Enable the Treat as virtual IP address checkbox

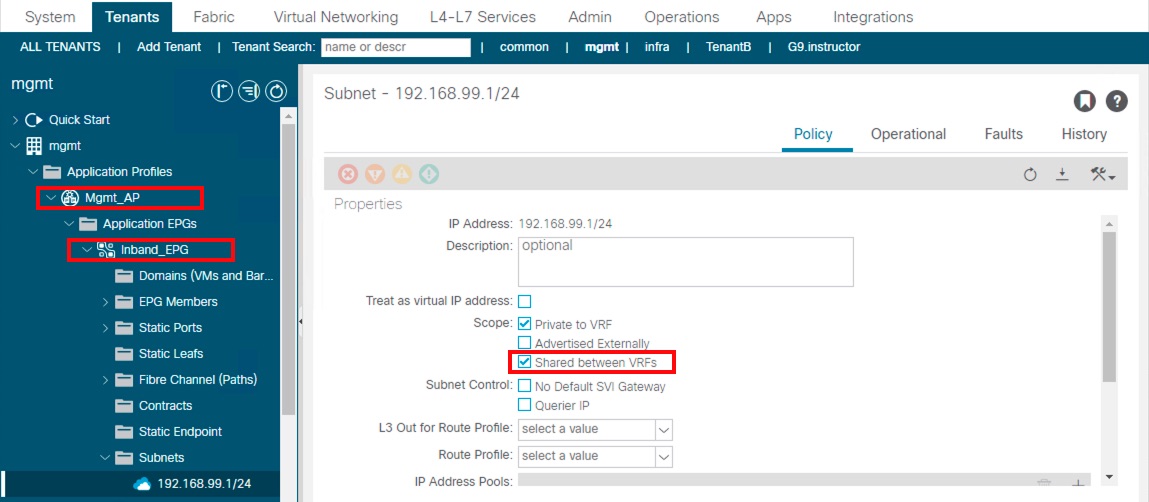[525, 301]
